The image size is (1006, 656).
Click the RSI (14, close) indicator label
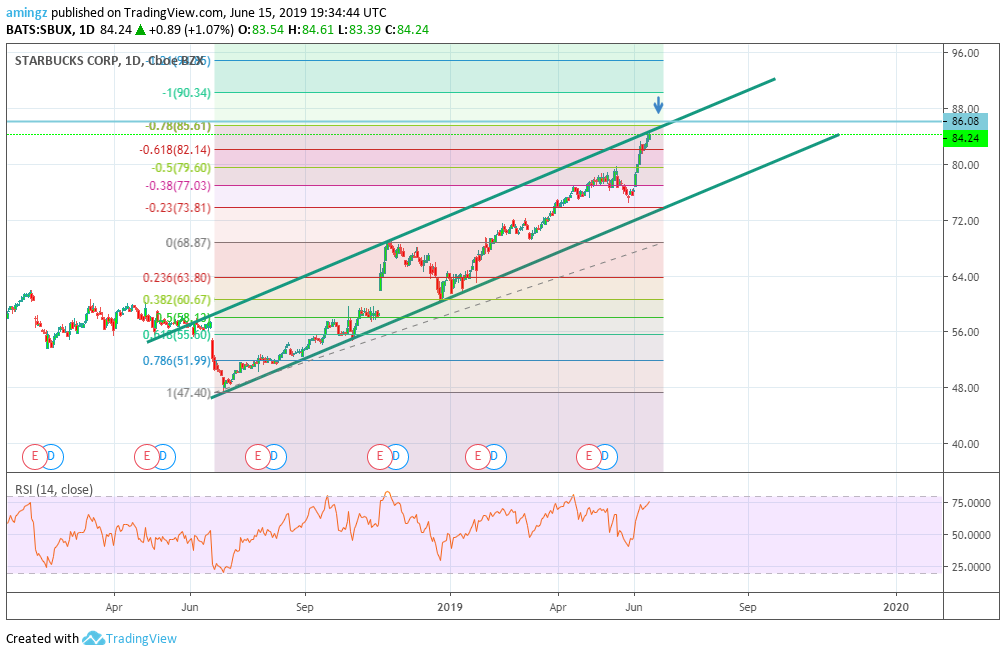(x=54, y=490)
